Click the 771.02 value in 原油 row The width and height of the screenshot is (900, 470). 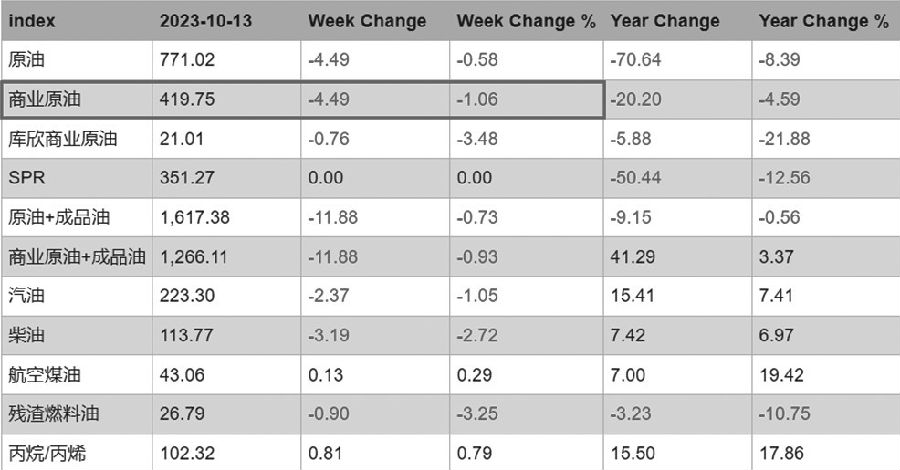point(182,60)
